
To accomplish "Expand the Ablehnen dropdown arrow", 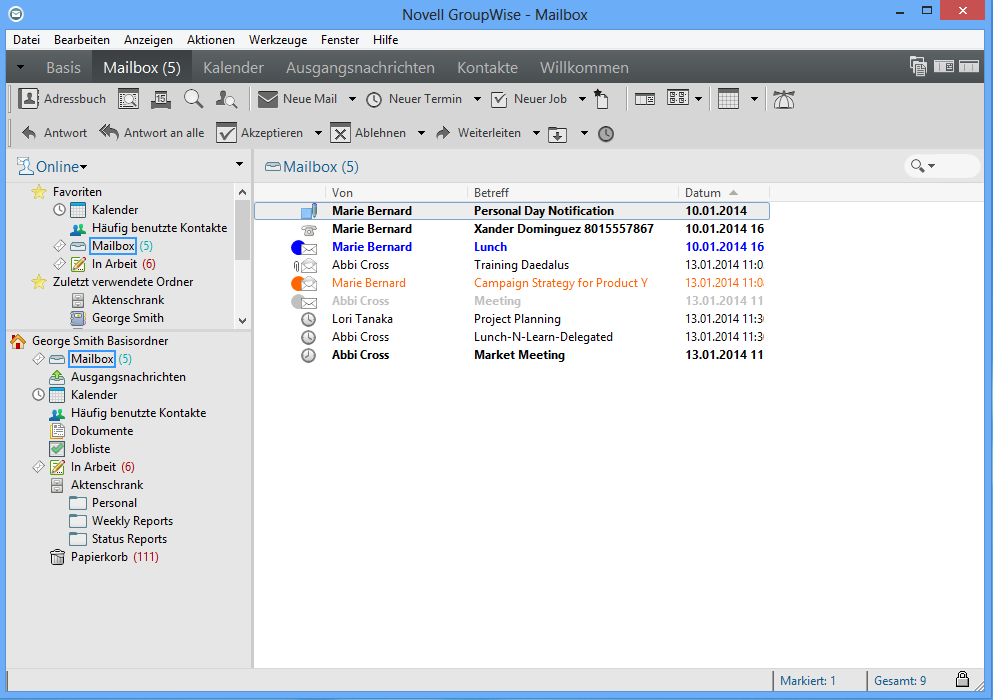I will point(421,133).
